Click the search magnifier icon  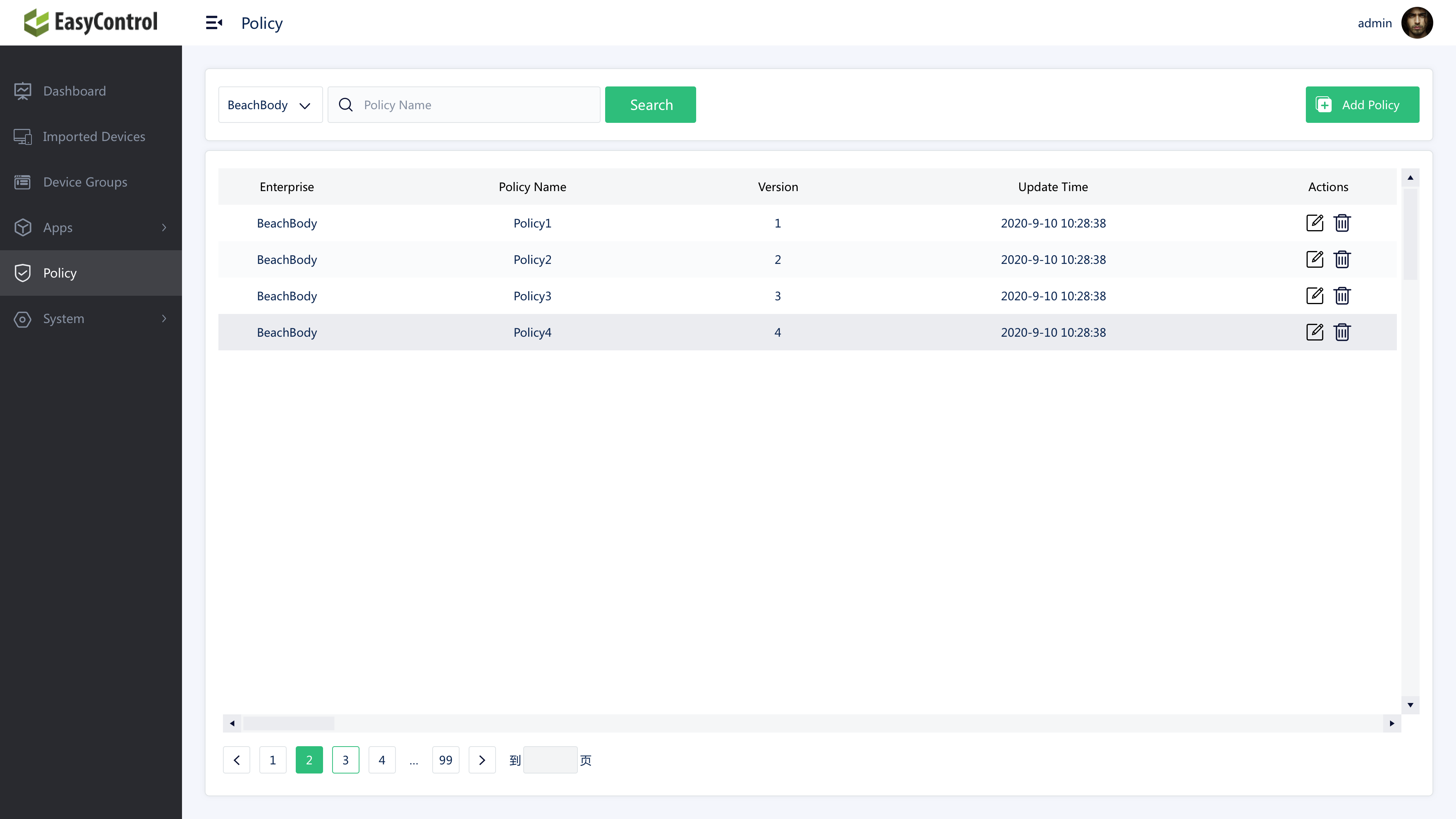pos(345,105)
